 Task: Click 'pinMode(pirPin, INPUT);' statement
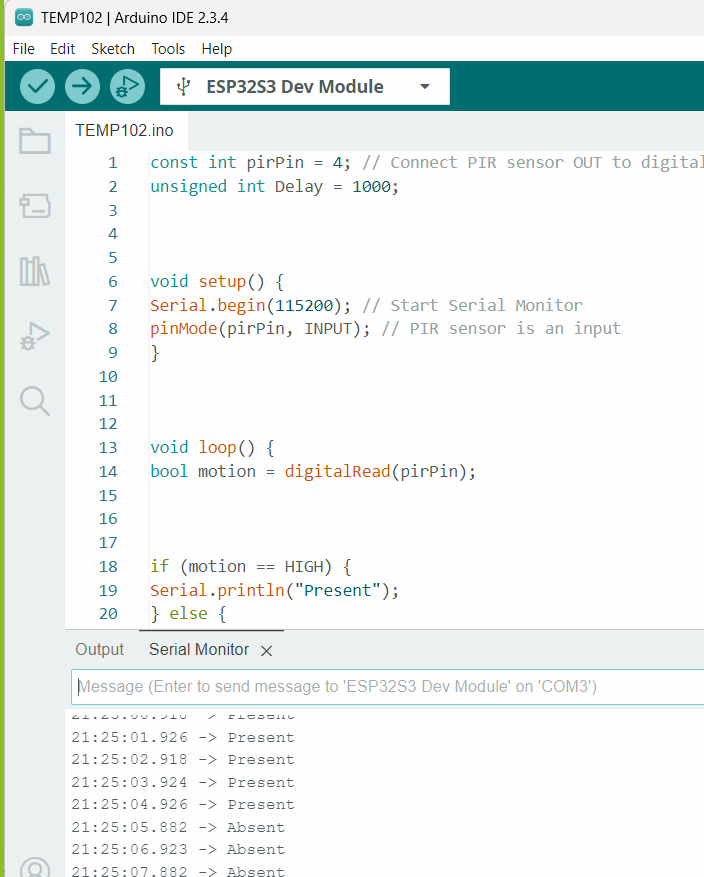click(260, 328)
